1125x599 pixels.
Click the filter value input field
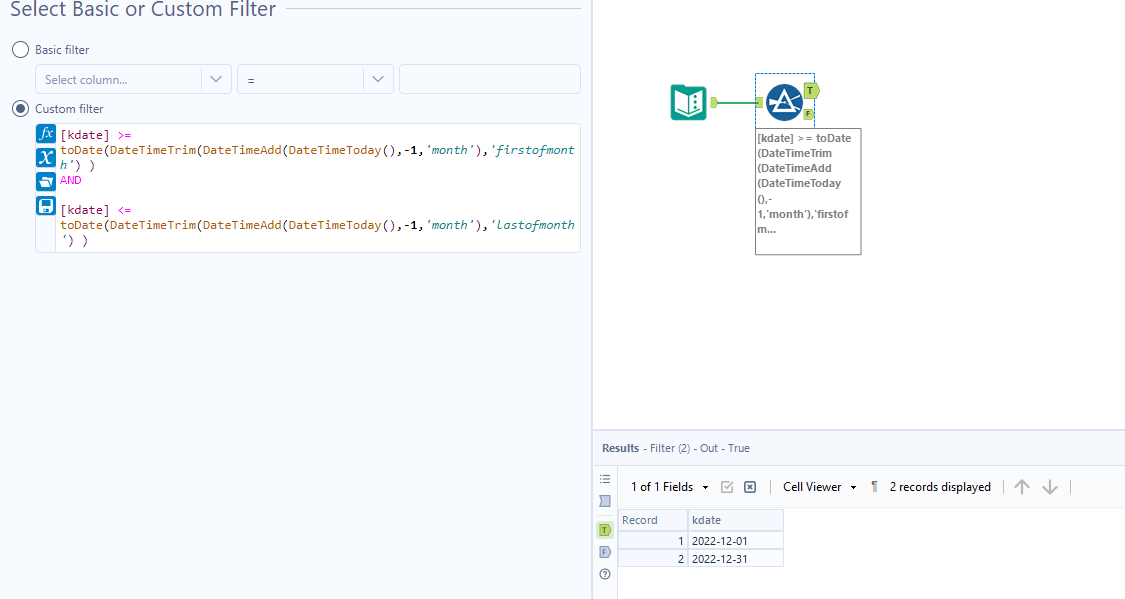point(489,79)
